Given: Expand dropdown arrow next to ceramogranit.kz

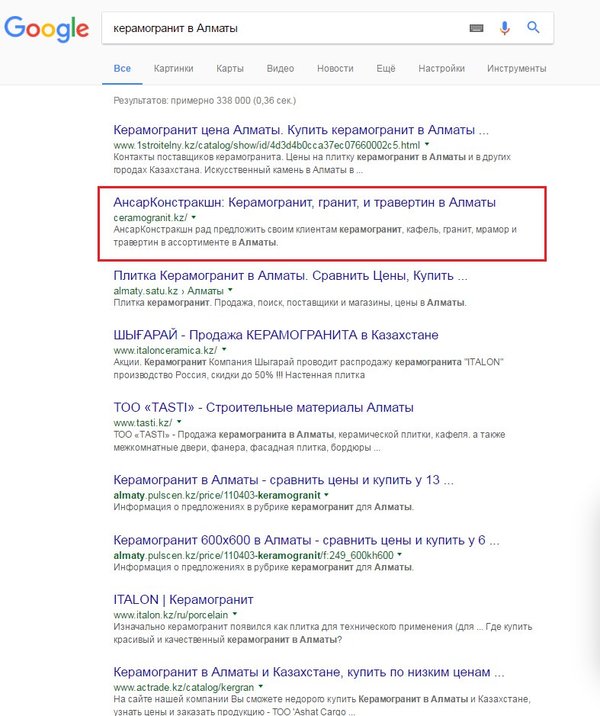Looking at the screenshot, I should pyautogui.click(x=194, y=217).
